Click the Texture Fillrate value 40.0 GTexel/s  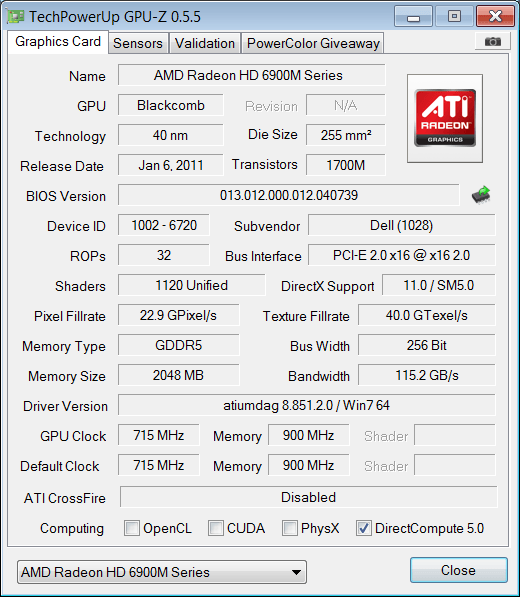pyautogui.click(x=427, y=315)
